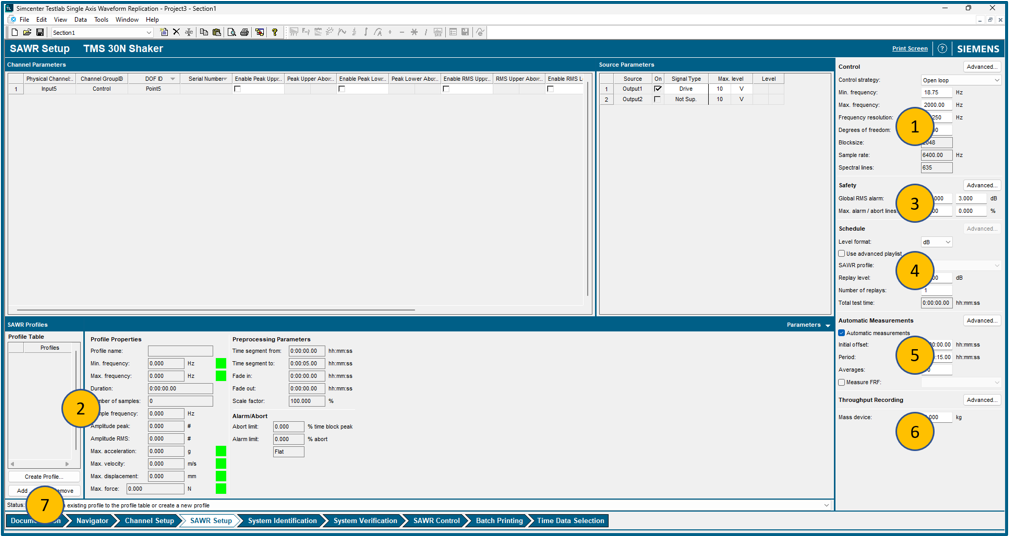The height and width of the screenshot is (536, 1009).
Task: Click the Delete (X) toolbar icon
Action: pyautogui.click(x=177, y=32)
